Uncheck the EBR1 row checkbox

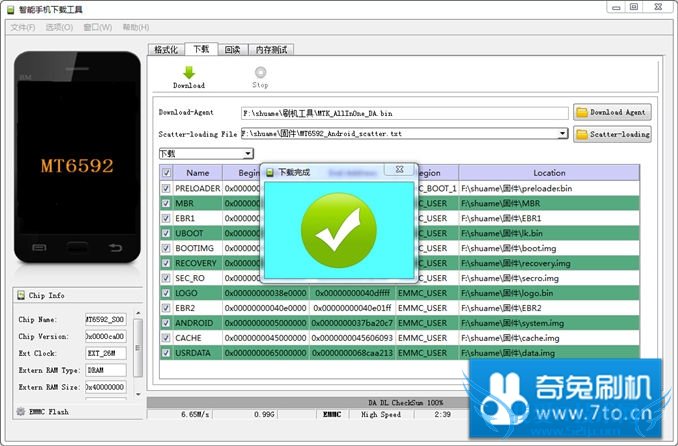[166, 218]
